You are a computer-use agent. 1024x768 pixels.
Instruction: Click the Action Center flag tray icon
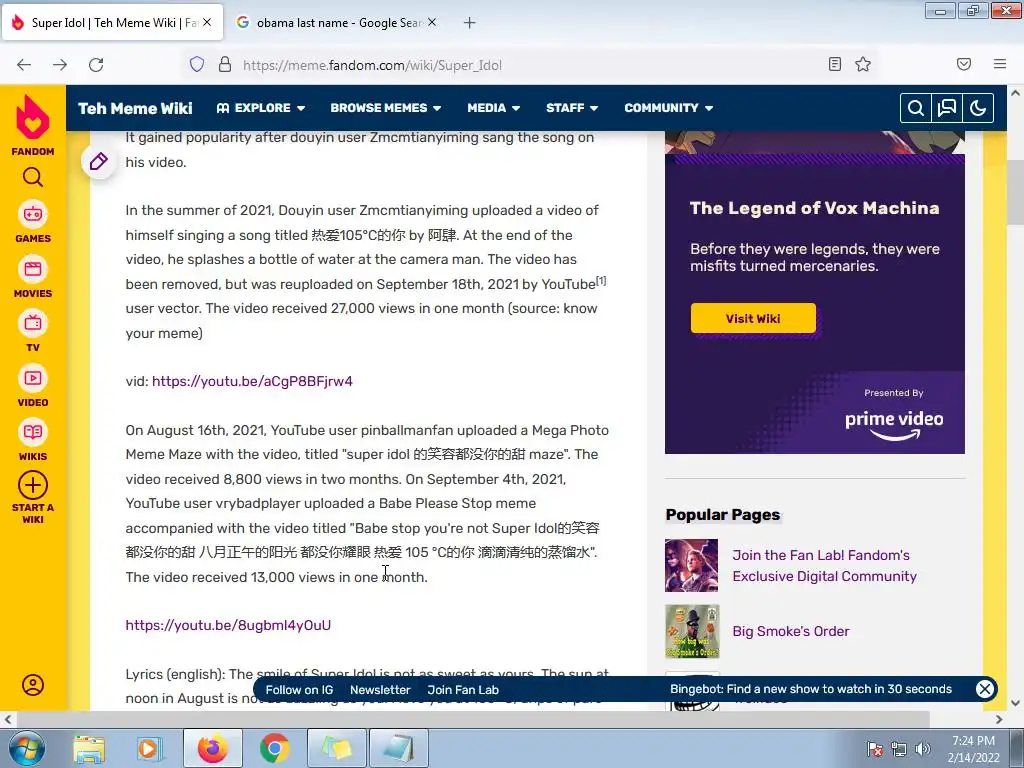tap(875, 749)
